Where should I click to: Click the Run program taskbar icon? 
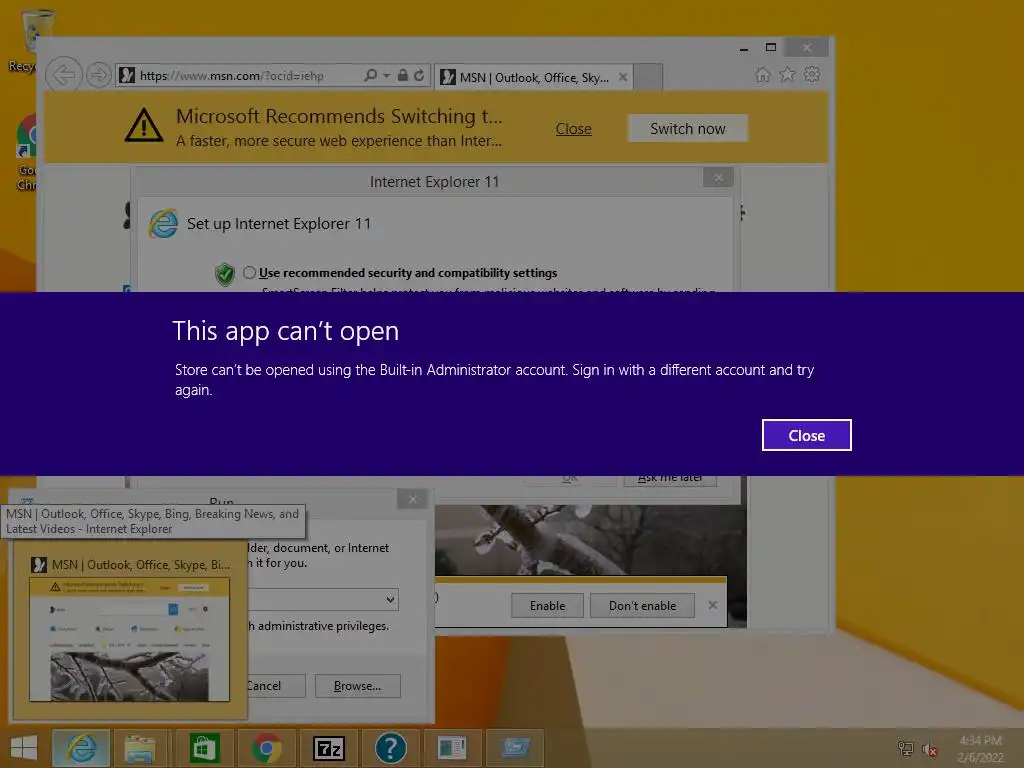(515, 748)
